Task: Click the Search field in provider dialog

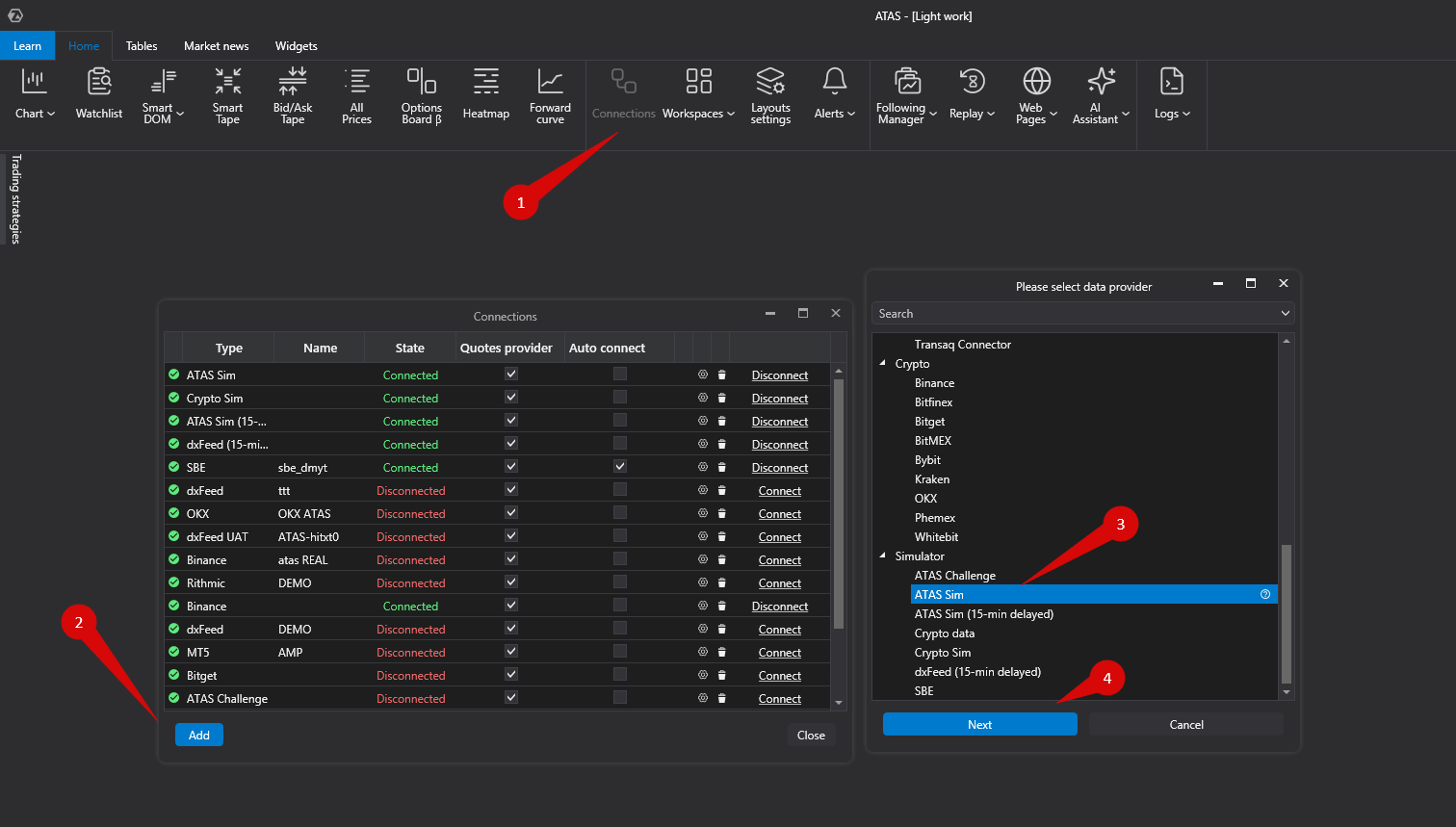Action: point(1083,313)
